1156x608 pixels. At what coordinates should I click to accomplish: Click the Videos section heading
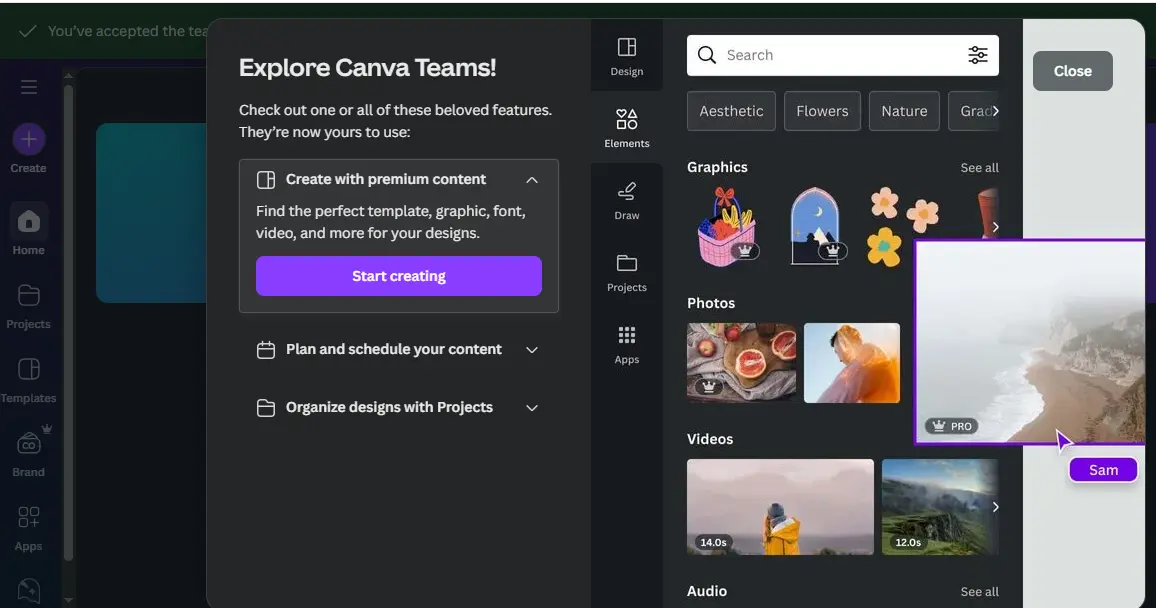(x=710, y=439)
